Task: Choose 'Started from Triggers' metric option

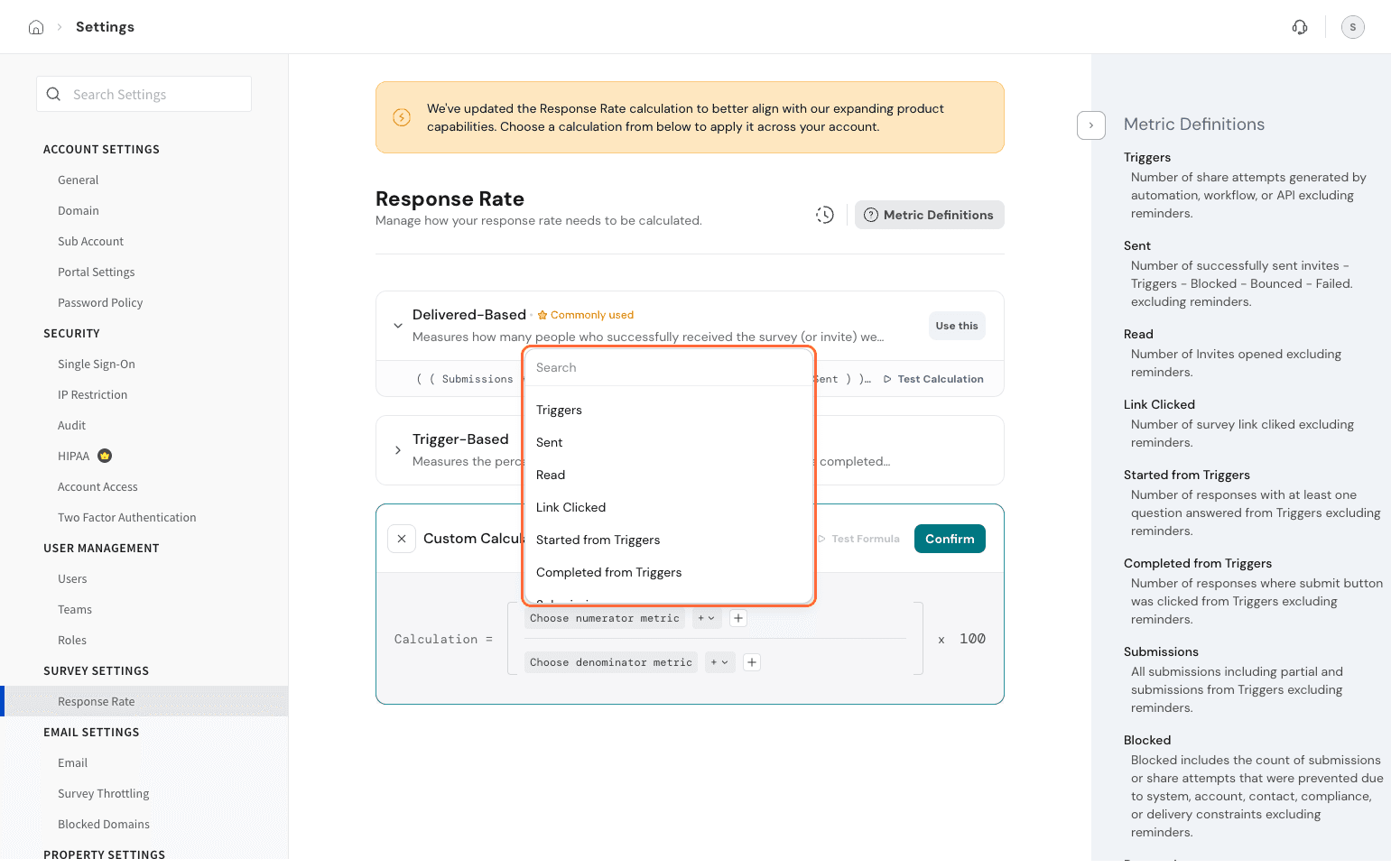Action: (598, 540)
